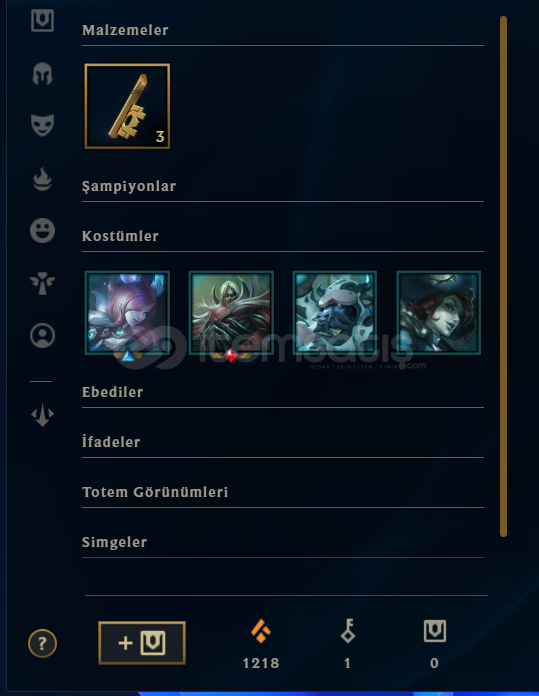Click the add chest plus button
The width and height of the screenshot is (539, 696).
coord(142,643)
